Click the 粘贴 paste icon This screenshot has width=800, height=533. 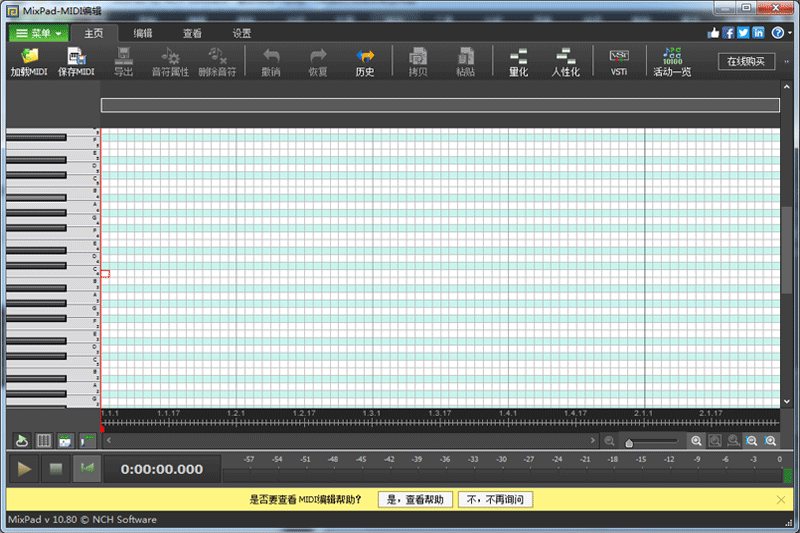(465, 62)
